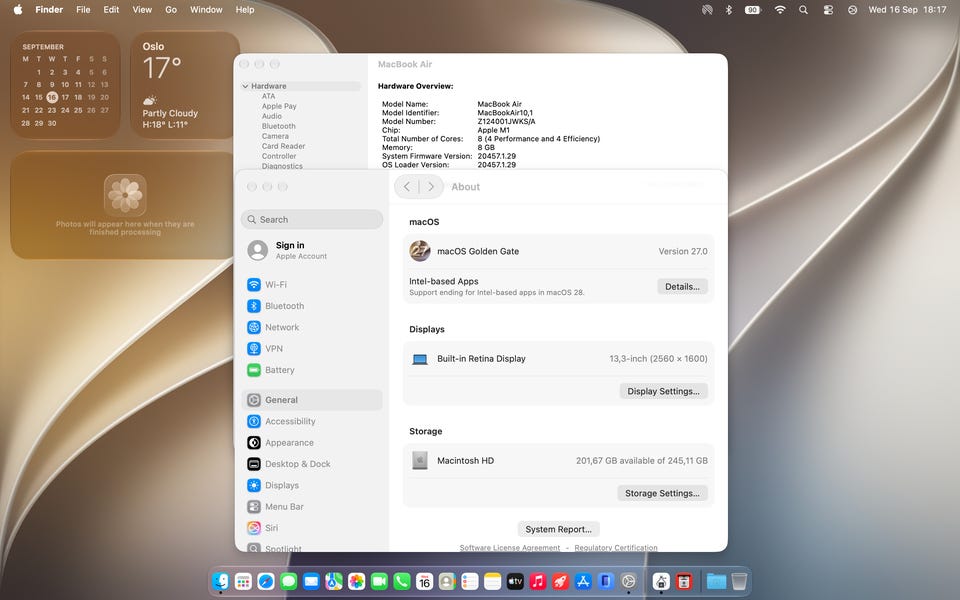Click the Storage Settings… button
The height and width of the screenshot is (600, 960).
click(x=662, y=493)
